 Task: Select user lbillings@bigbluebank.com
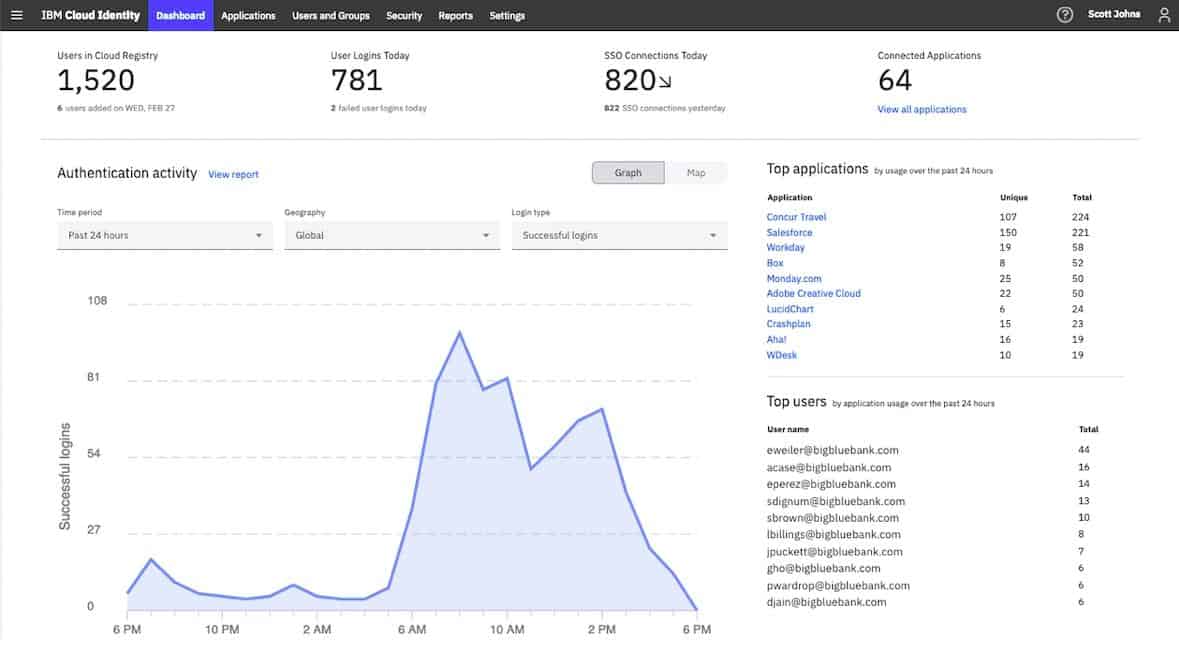833,534
